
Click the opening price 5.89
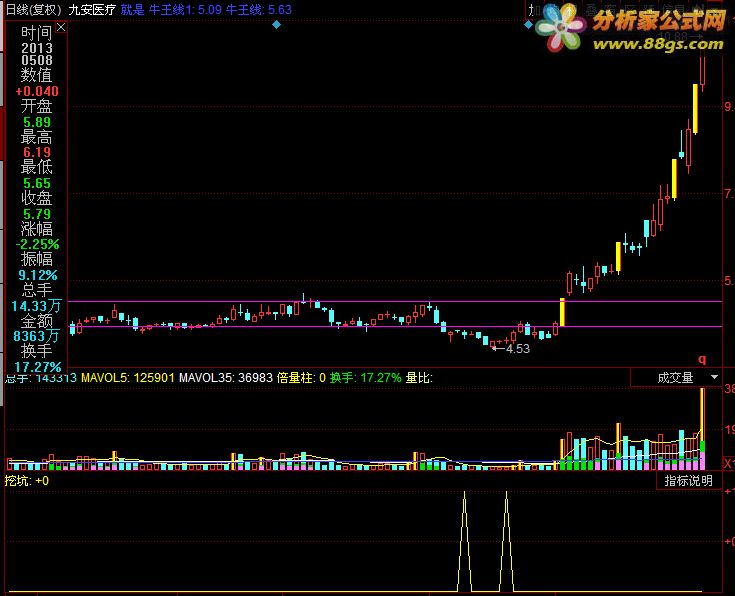tap(37, 122)
